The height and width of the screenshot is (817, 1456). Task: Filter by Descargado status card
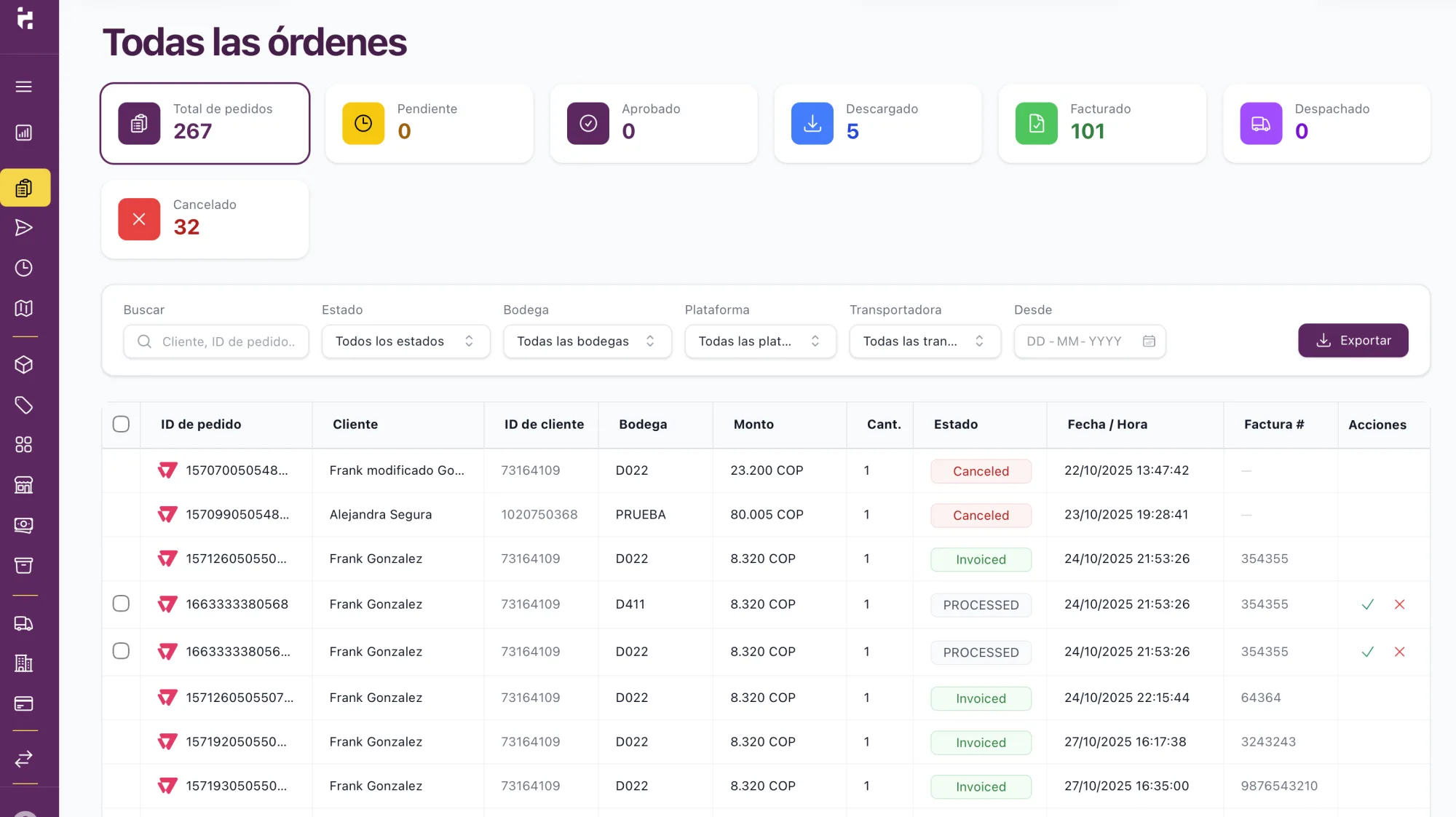877,124
